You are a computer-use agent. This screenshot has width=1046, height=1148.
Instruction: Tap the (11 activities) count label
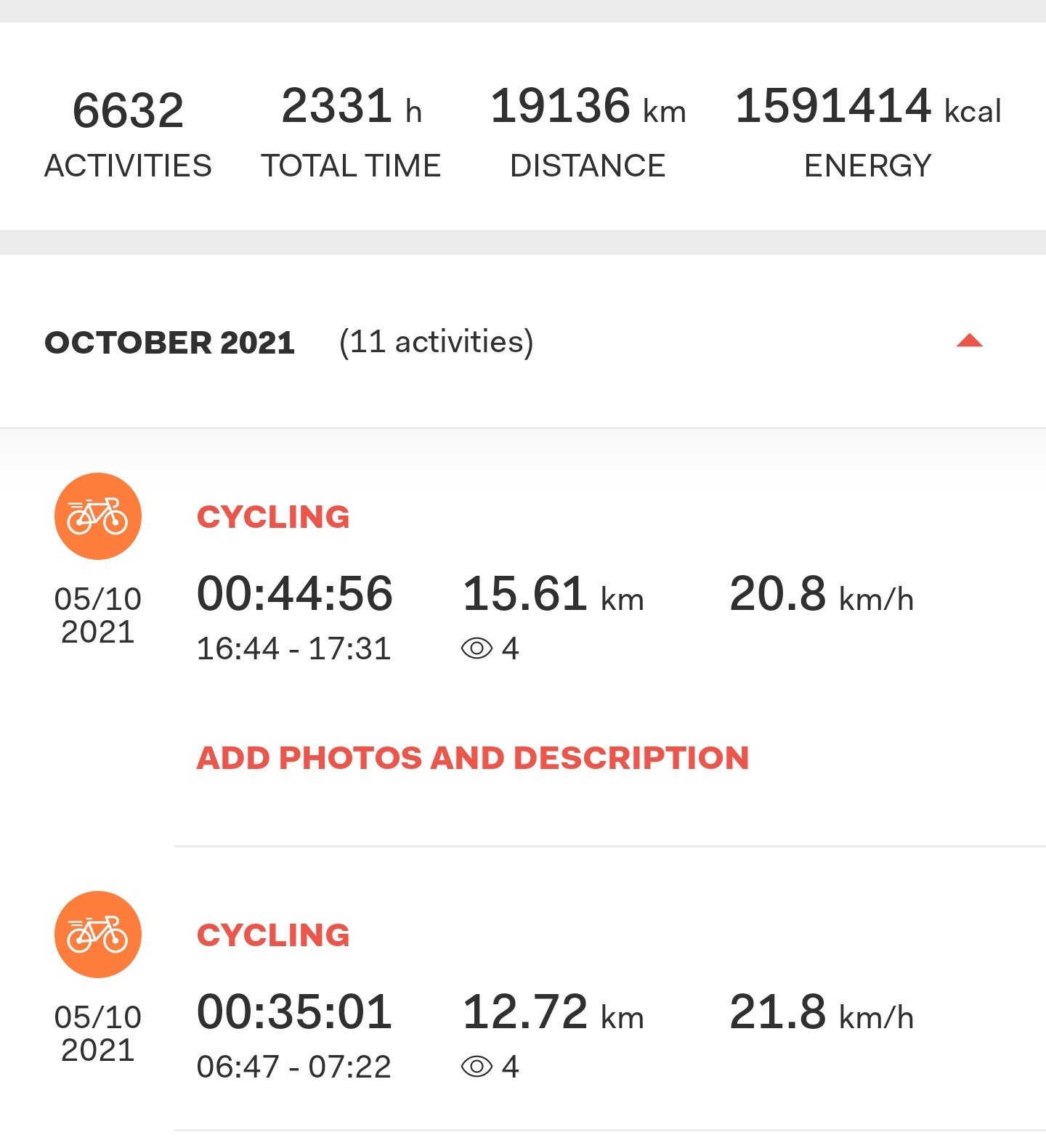437,342
